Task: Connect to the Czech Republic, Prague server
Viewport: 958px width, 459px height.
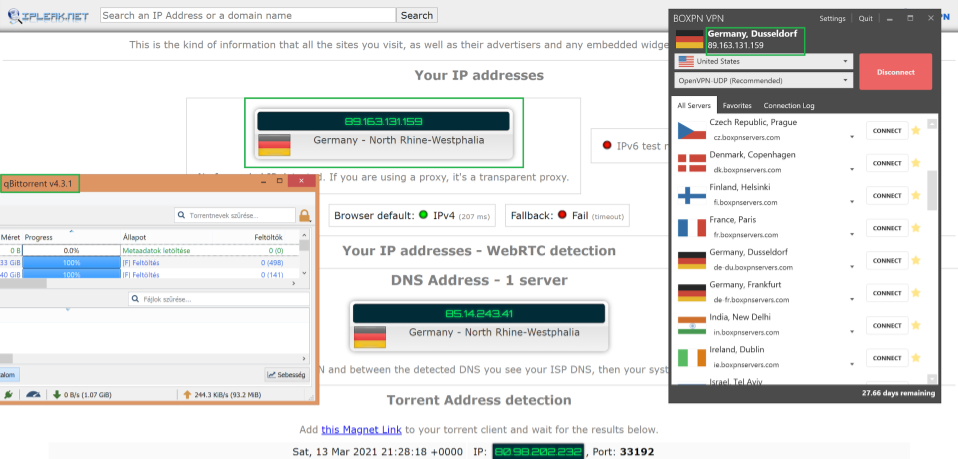Action: [887, 130]
